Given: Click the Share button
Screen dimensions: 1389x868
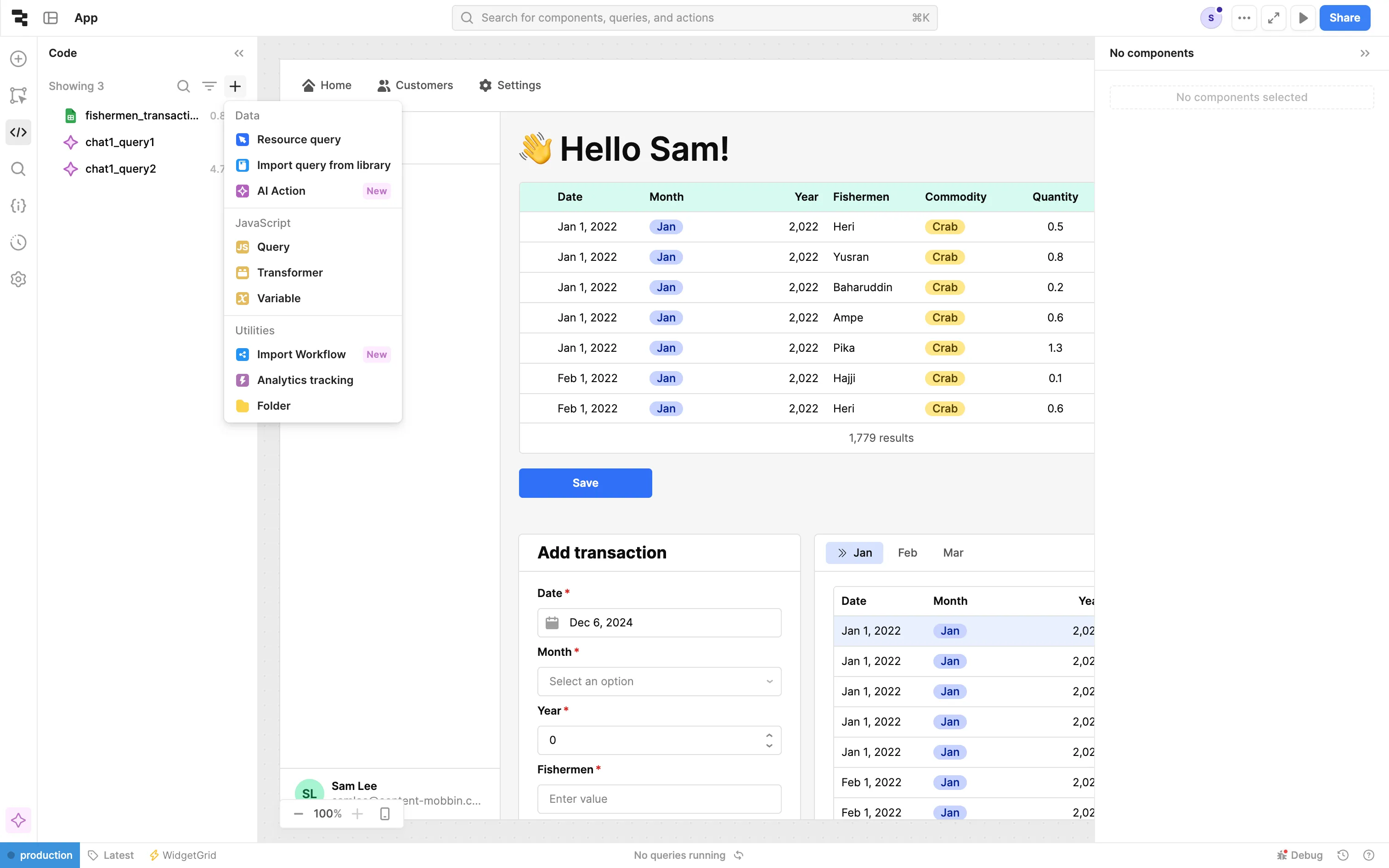Looking at the screenshot, I should 1344,18.
